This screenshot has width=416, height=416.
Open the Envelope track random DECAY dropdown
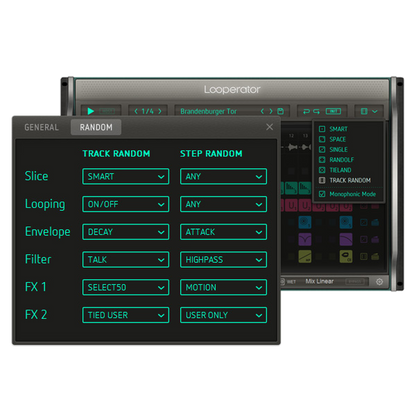pos(126,232)
